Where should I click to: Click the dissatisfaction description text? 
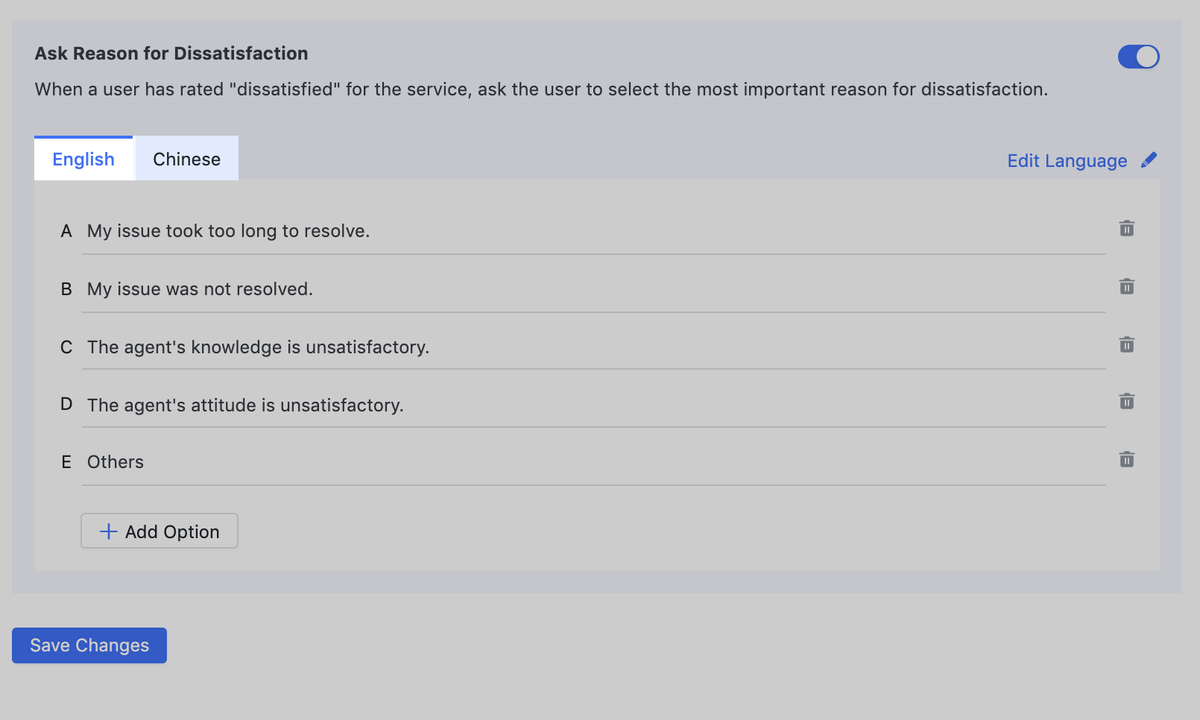541,89
